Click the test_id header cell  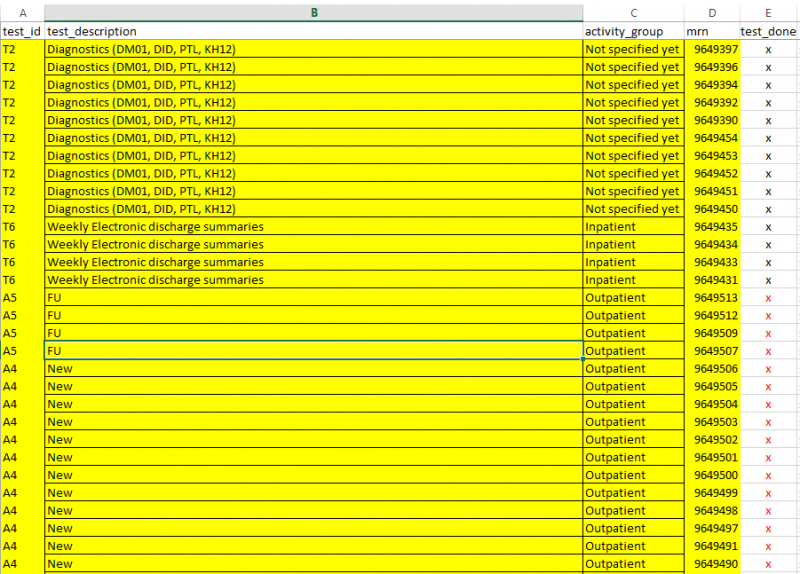[x=22, y=31]
